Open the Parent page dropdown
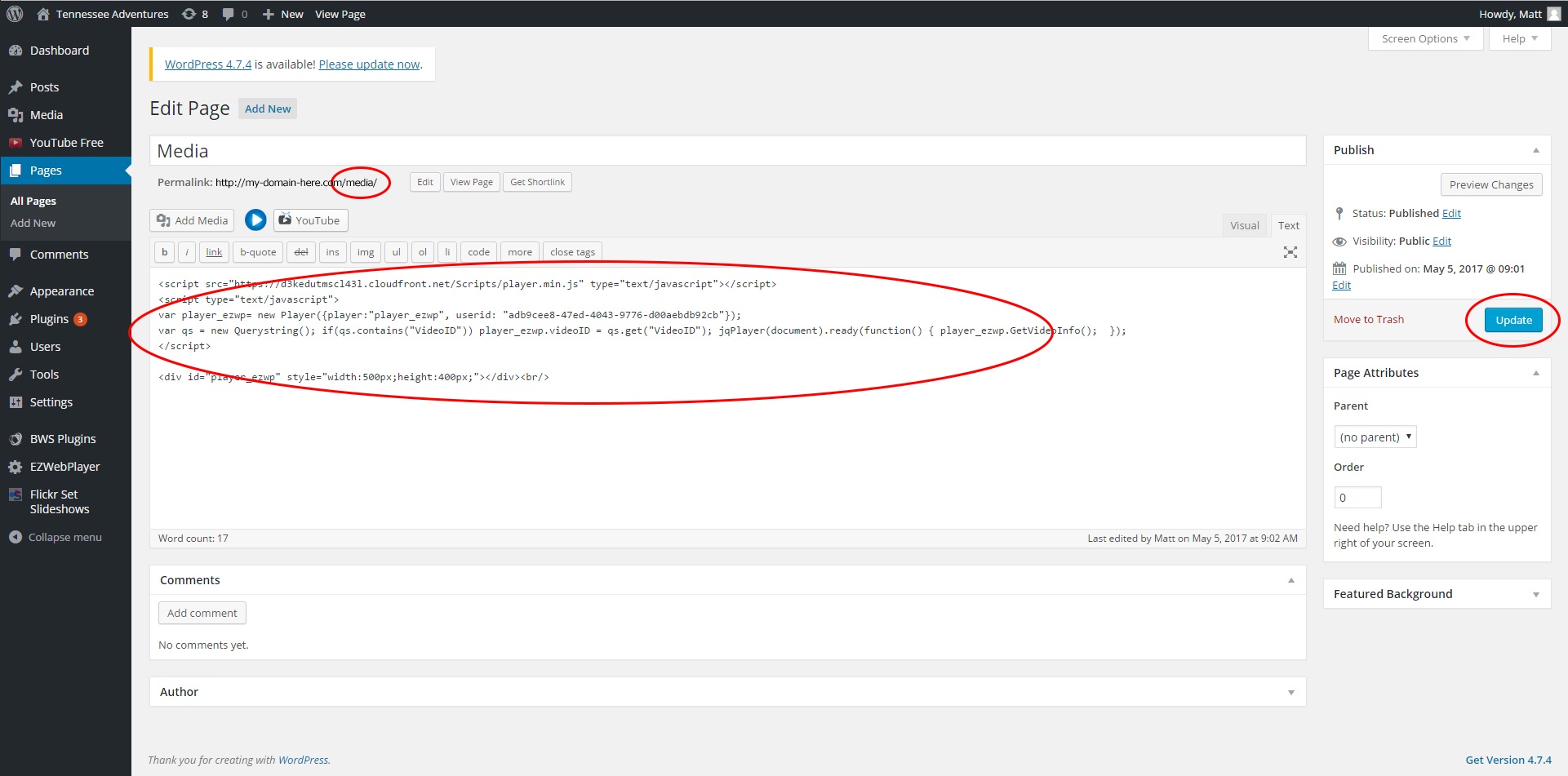1568x776 pixels. coord(1375,437)
